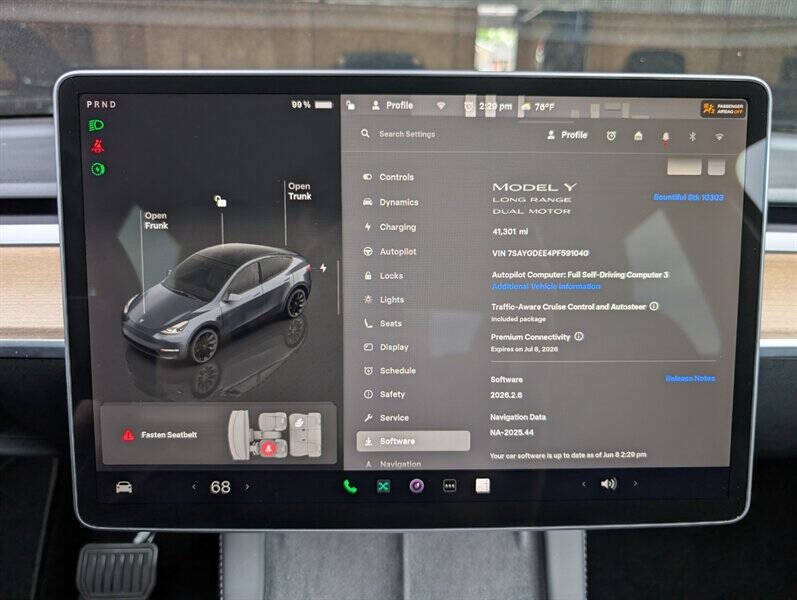
Task: Tap the 2:29 pm clock
Action: pos(495,106)
